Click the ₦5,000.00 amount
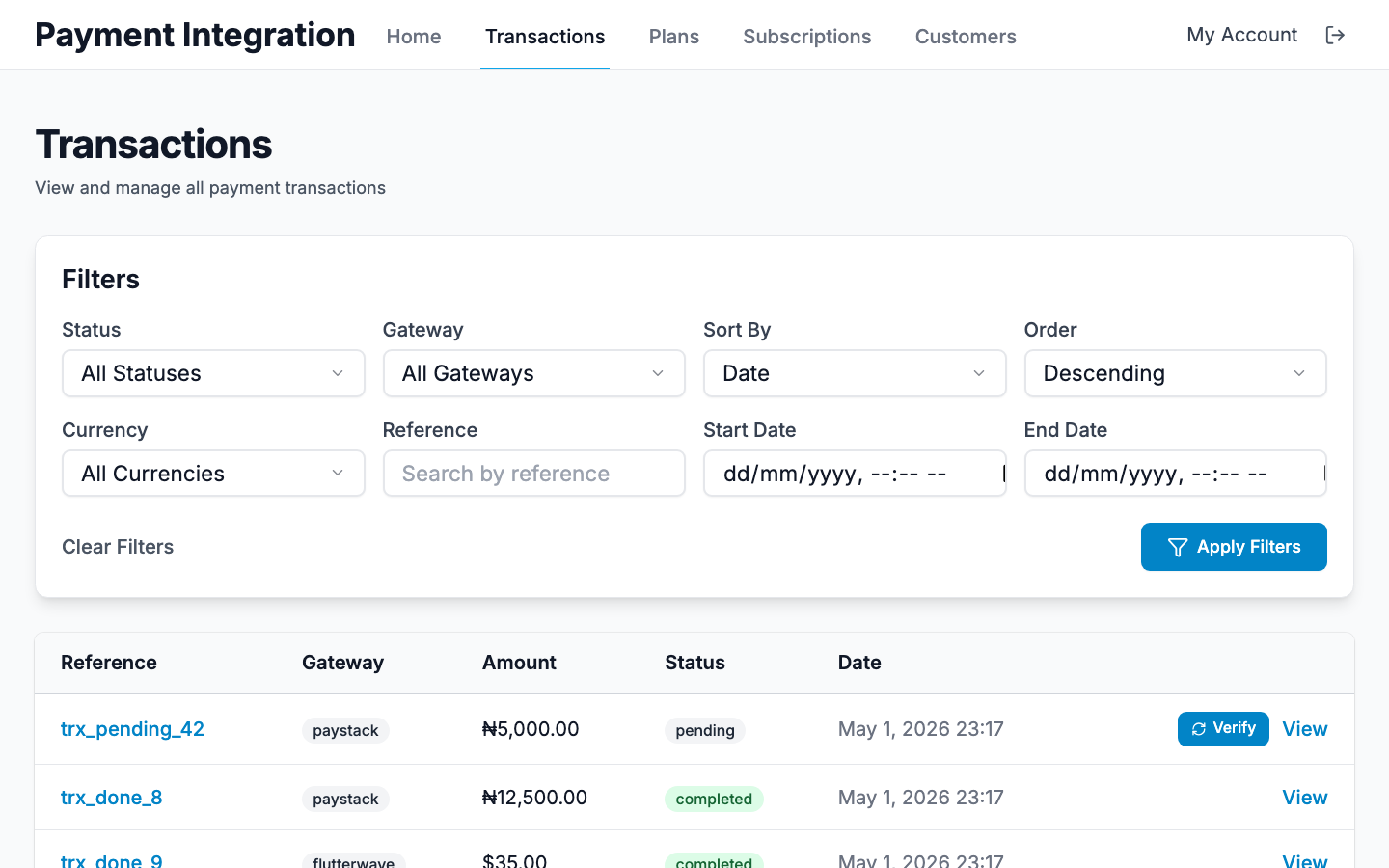 point(531,729)
